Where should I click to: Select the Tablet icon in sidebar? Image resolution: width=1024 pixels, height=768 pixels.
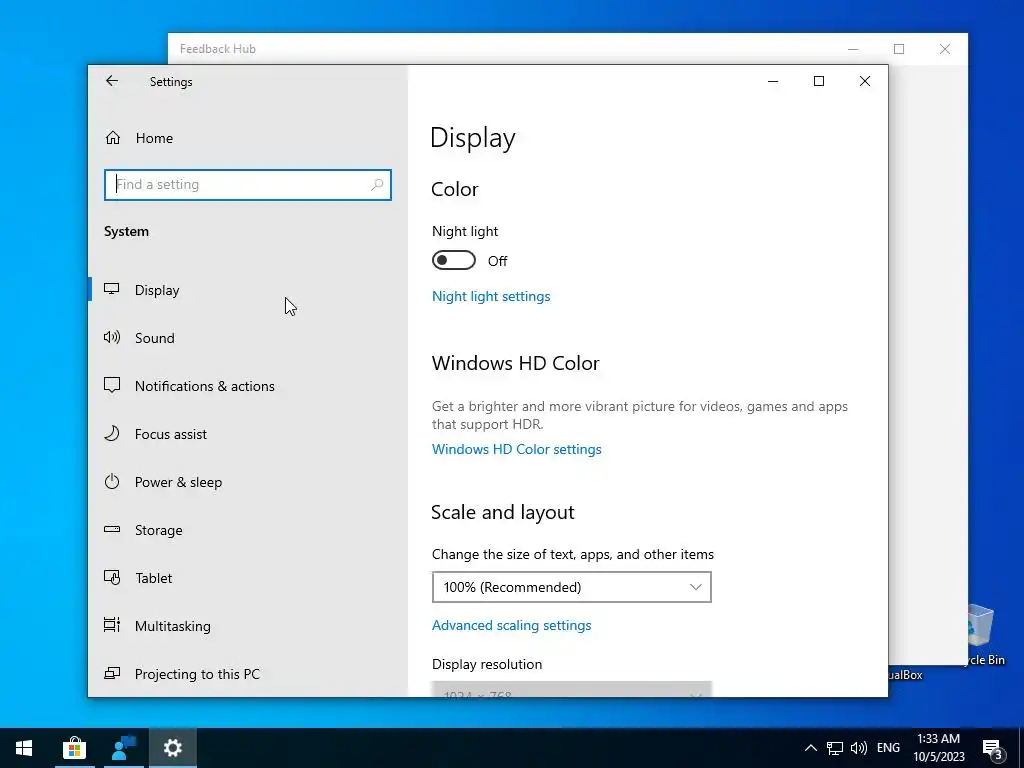point(112,578)
